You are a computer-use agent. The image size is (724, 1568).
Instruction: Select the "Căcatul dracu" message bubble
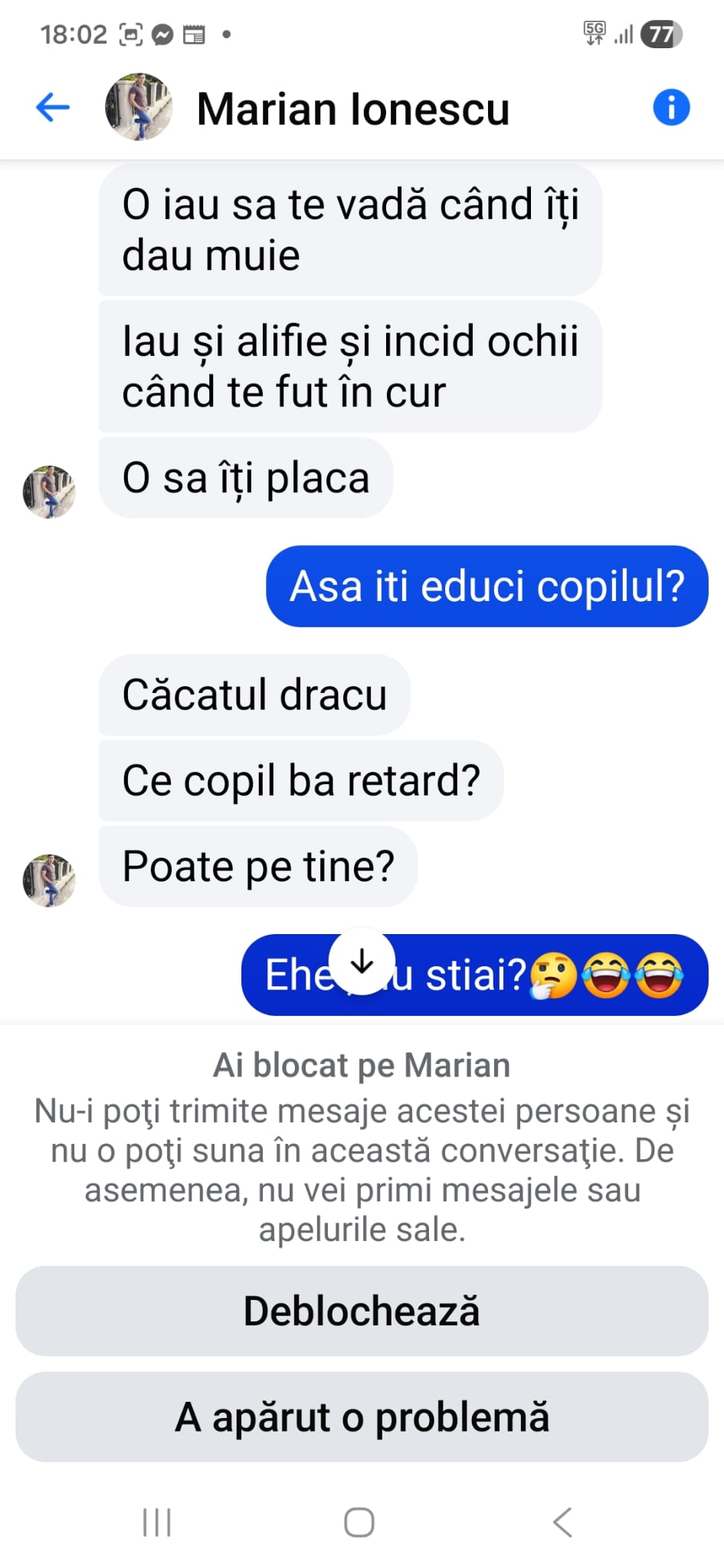pyautogui.click(x=254, y=695)
